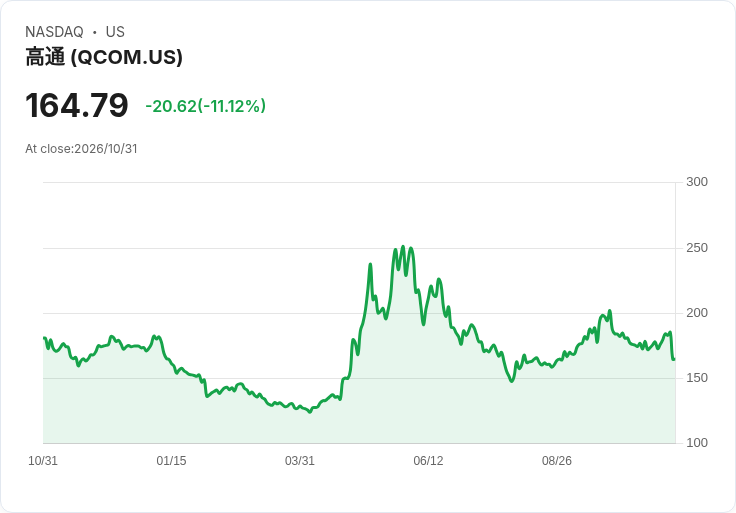Click the price change -20.62(-11.12%)
The image size is (736, 513).
[206, 106]
